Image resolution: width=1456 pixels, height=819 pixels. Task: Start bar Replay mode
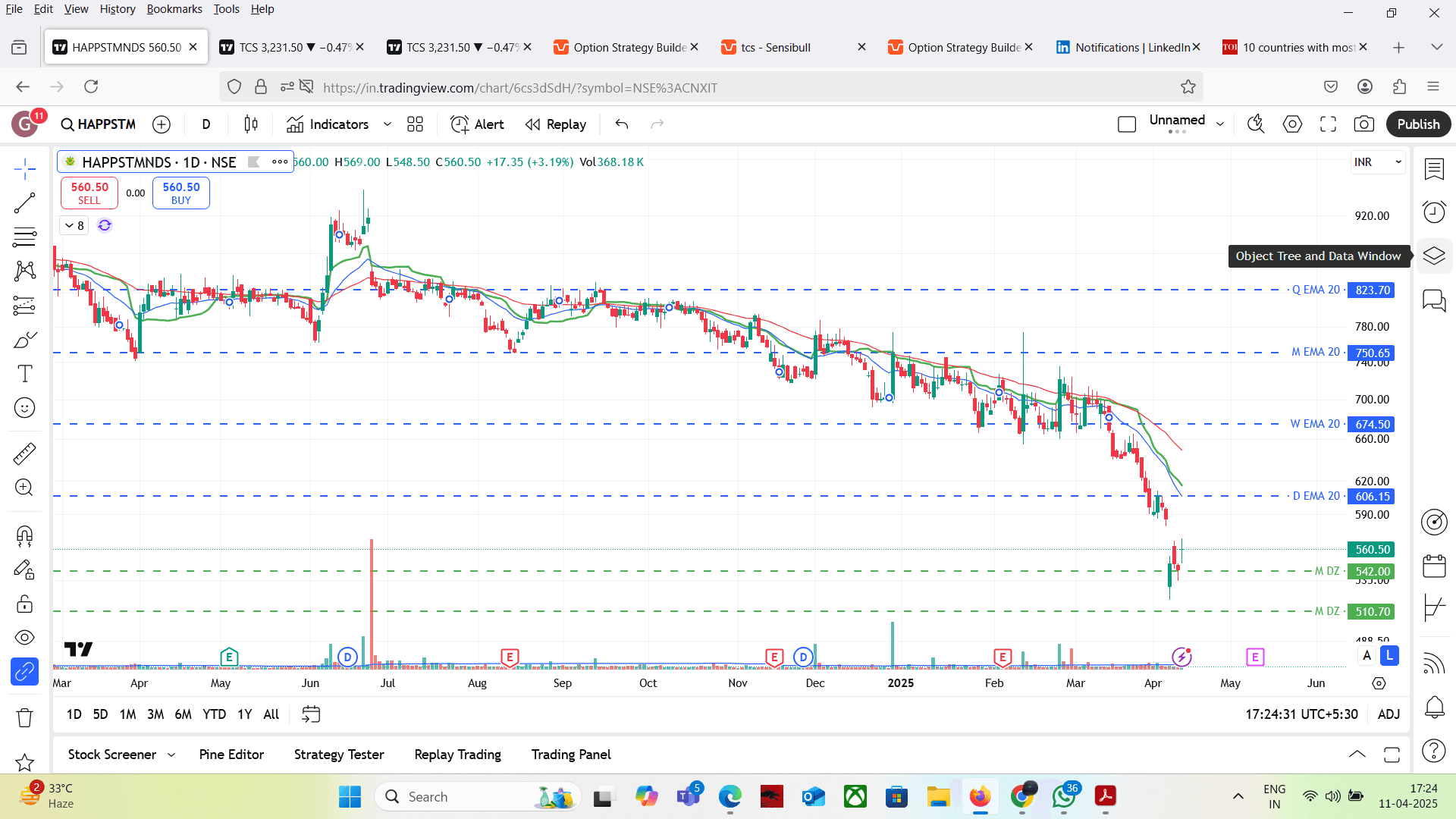point(556,124)
